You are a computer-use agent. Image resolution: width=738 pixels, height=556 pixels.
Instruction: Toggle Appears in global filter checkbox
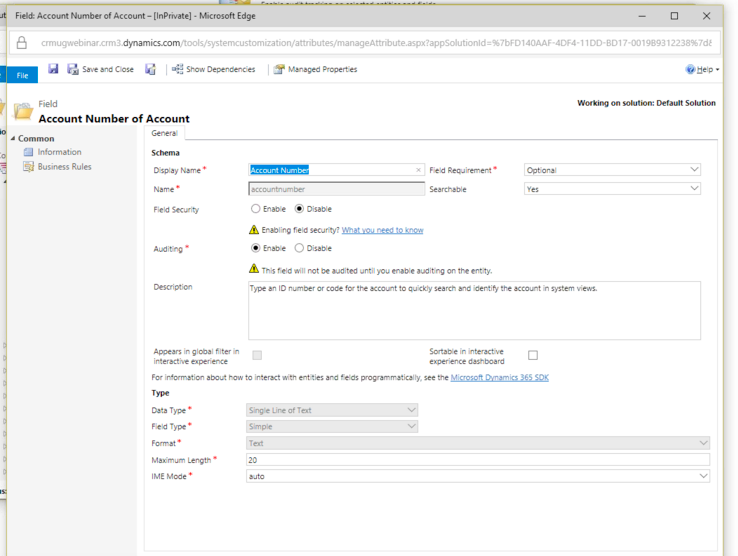(x=257, y=355)
